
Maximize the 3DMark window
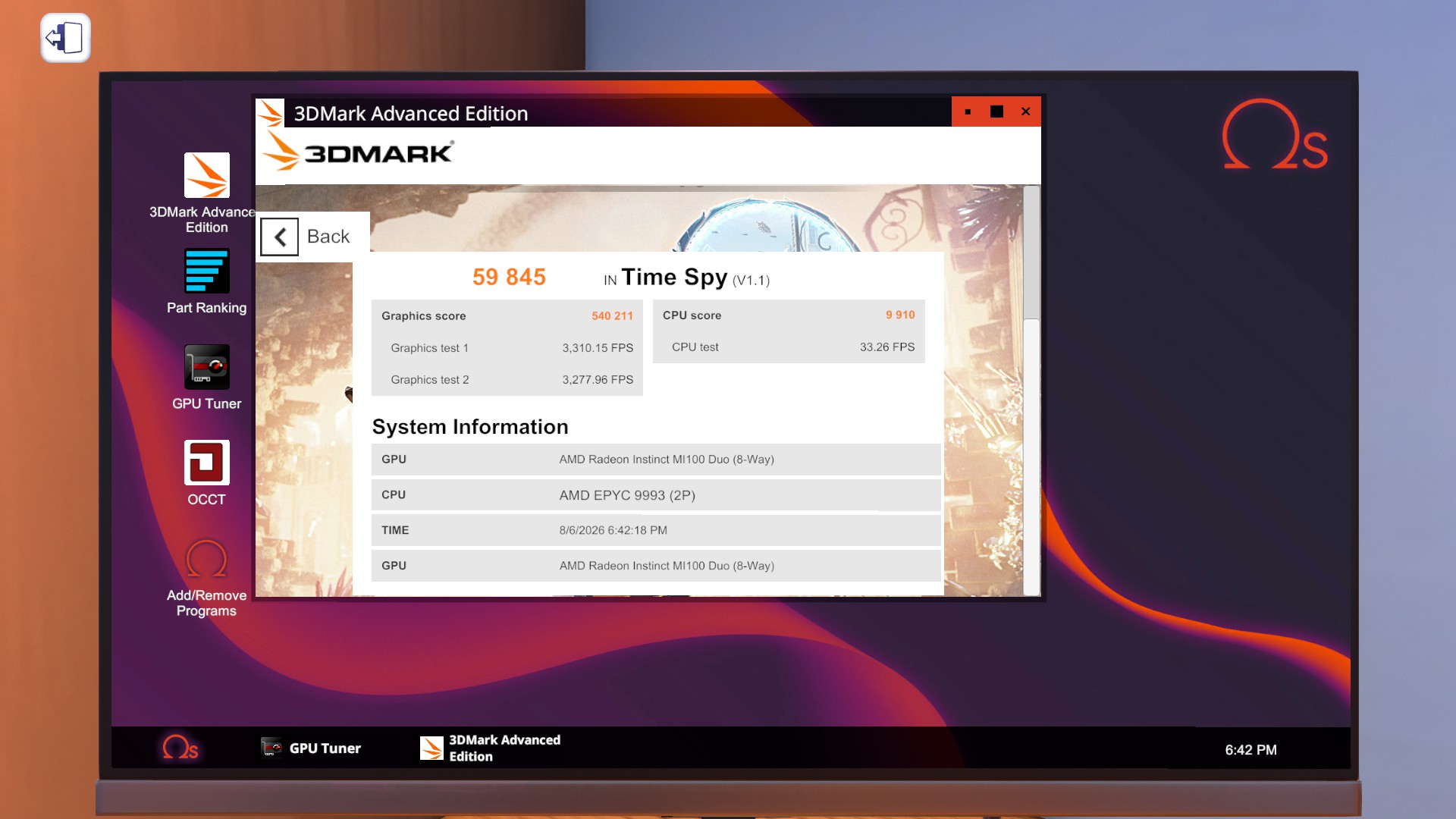(996, 111)
